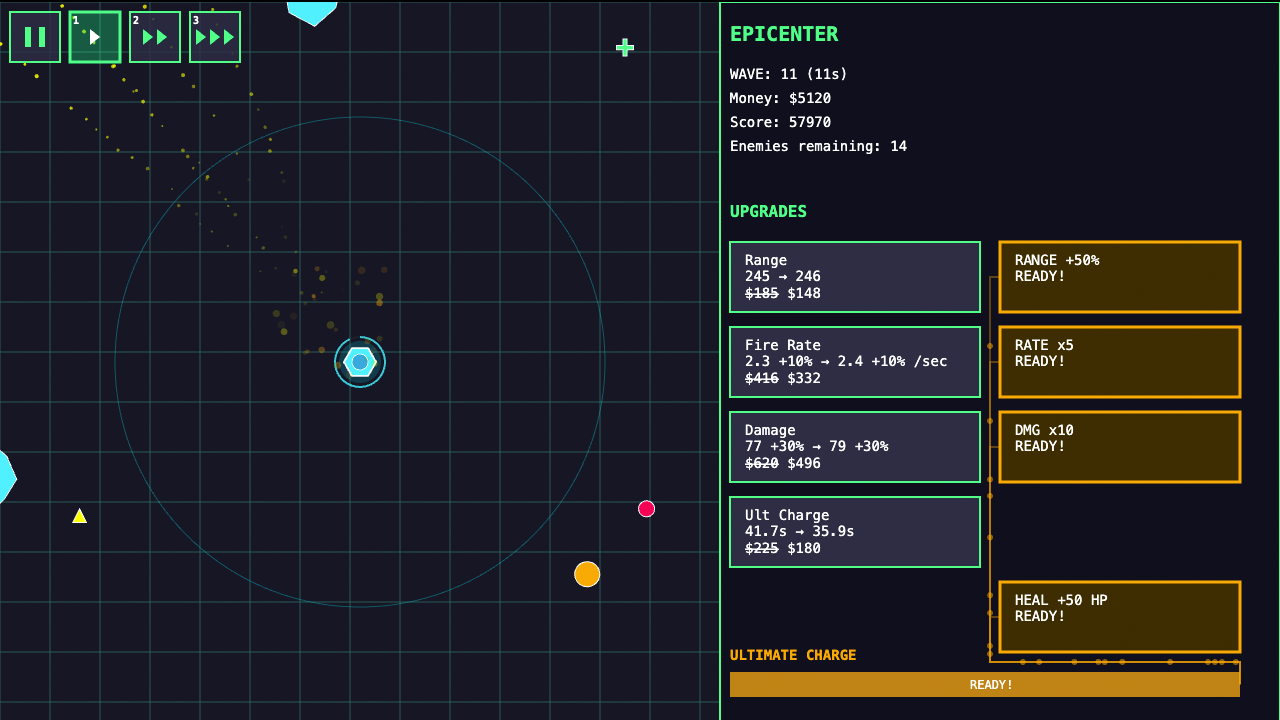Set game speed to 1x

pos(95,37)
